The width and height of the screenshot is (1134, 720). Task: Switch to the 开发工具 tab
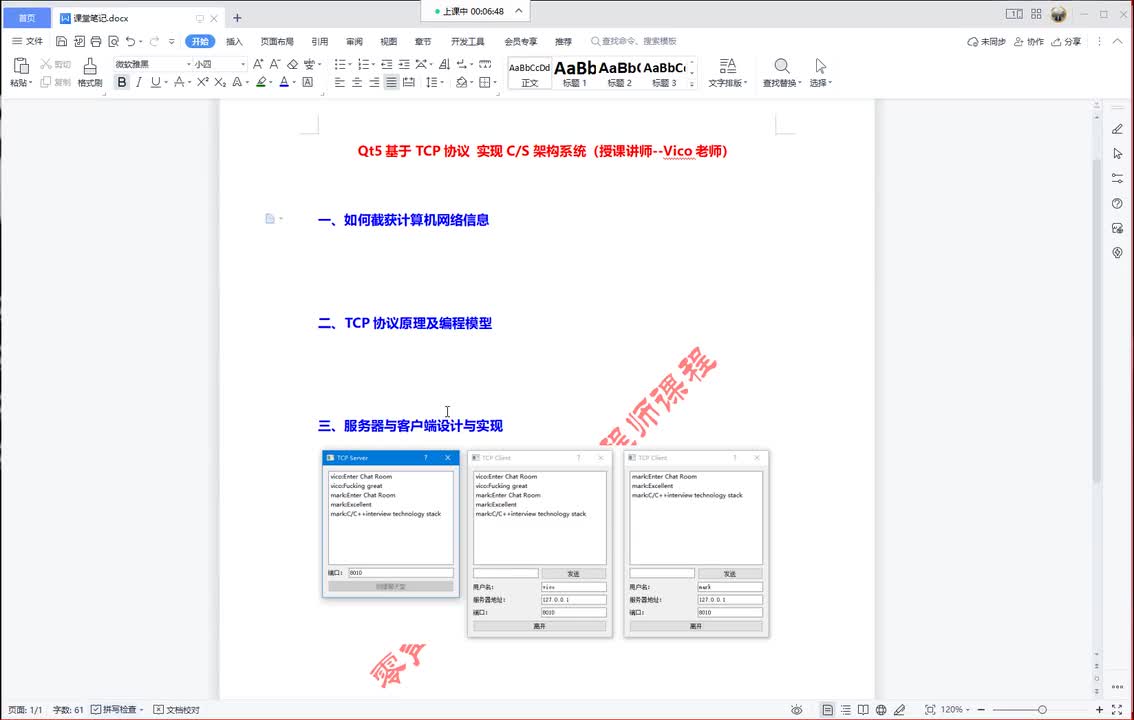pyautogui.click(x=468, y=41)
